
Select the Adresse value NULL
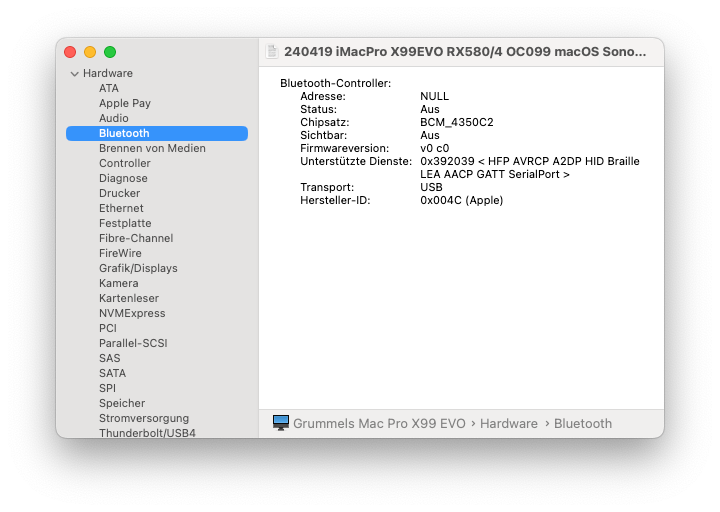point(434,96)
